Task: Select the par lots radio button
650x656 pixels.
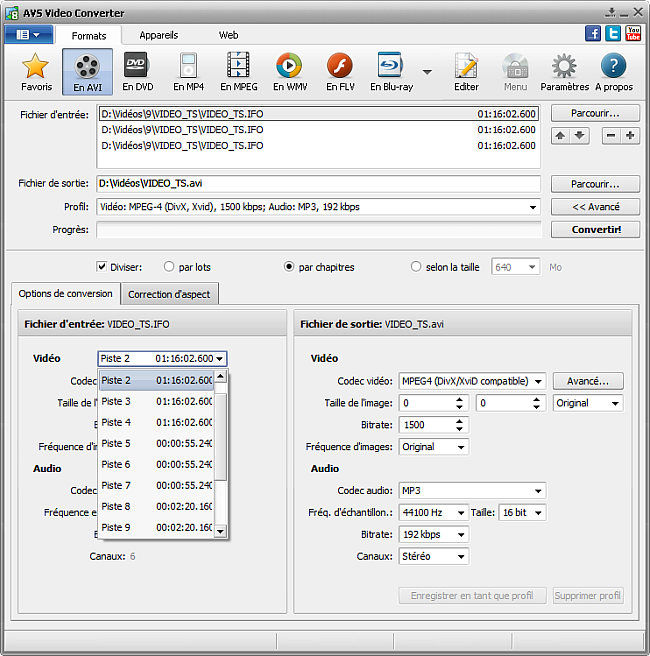Action: tap(169, 266)
